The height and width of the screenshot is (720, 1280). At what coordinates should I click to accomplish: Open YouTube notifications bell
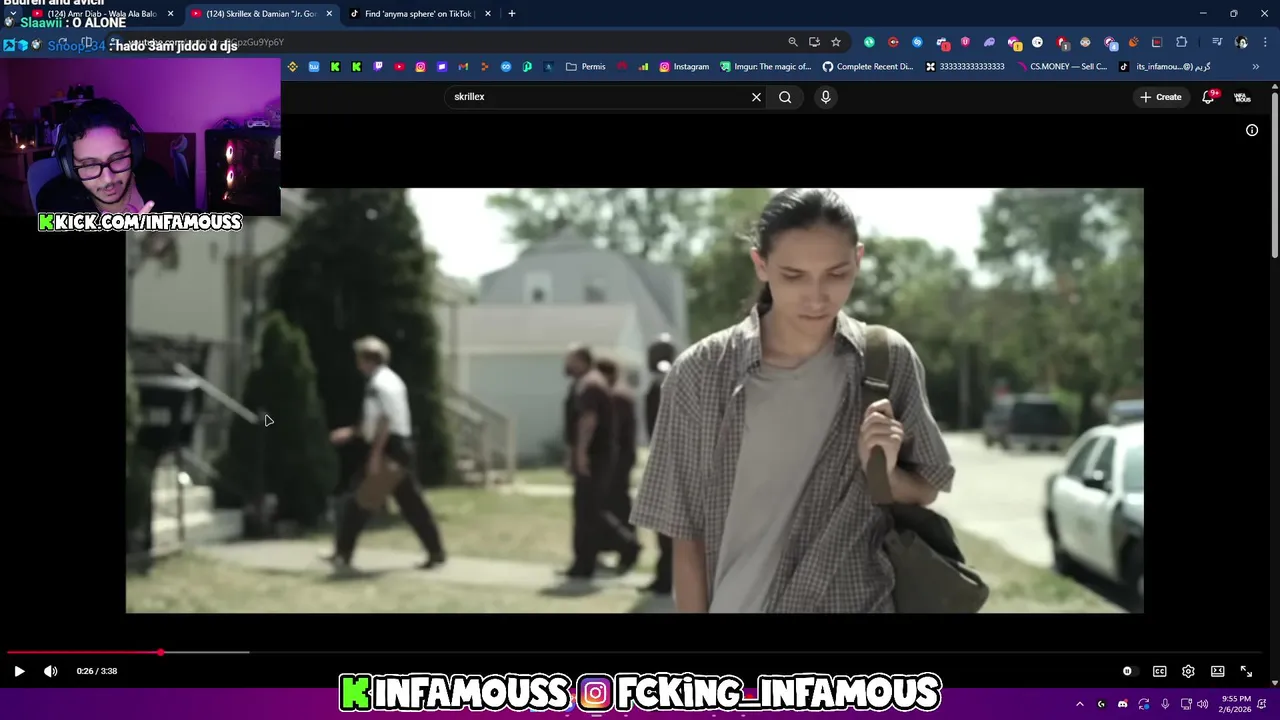(1208, 97)
